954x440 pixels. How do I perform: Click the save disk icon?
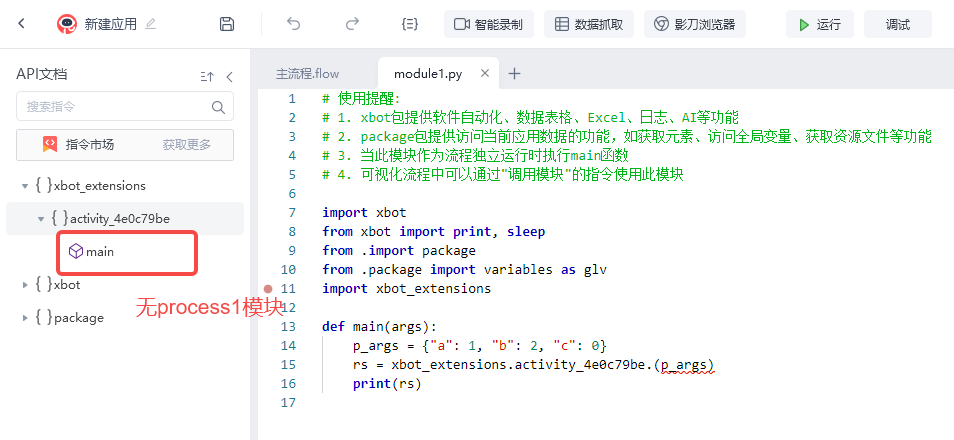227,24
